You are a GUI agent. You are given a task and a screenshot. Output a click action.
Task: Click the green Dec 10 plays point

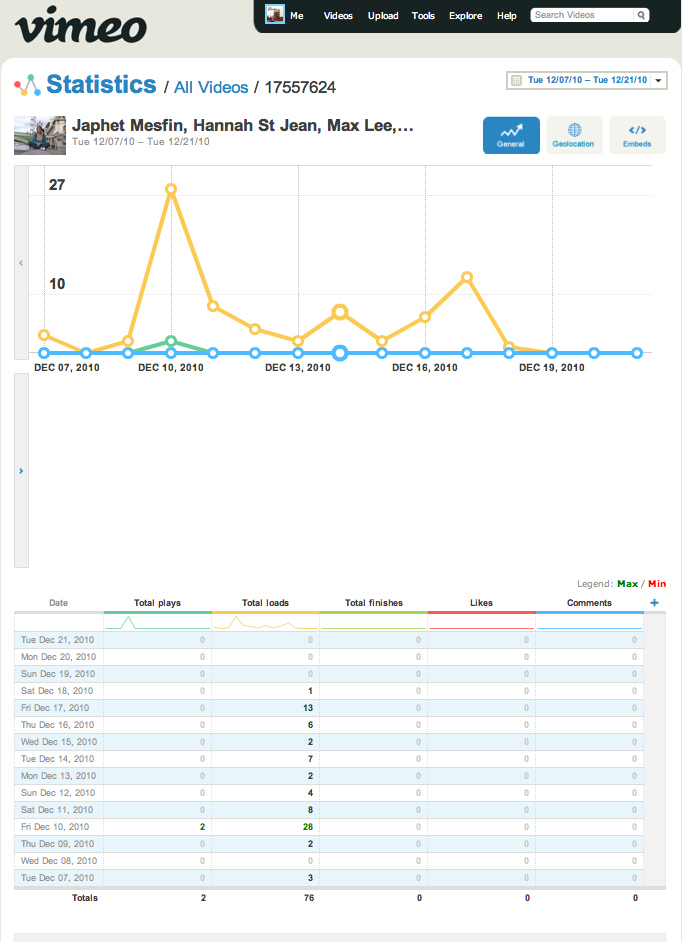(x=171, y=341)
